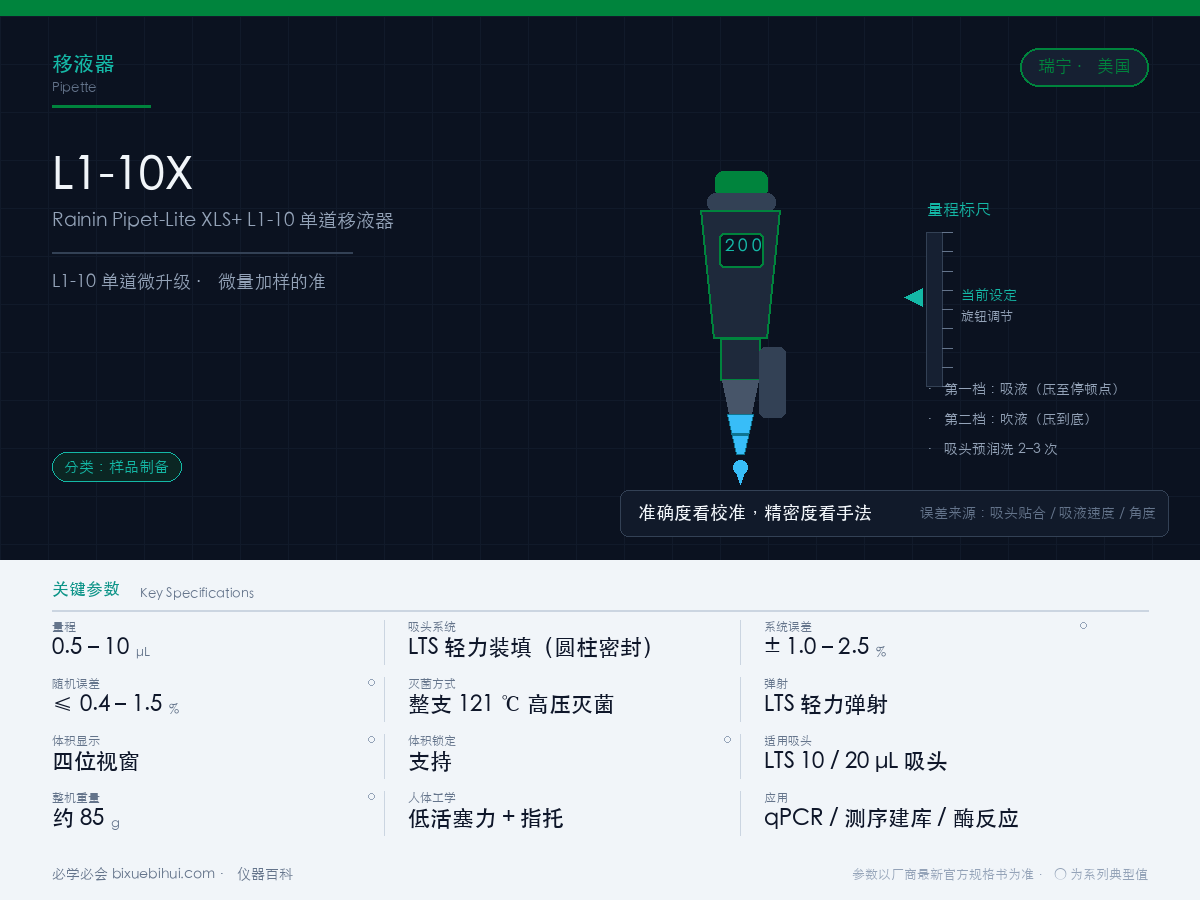
Task: Click the typical-value circle beside 系统误差
Action: [1083, 625]
